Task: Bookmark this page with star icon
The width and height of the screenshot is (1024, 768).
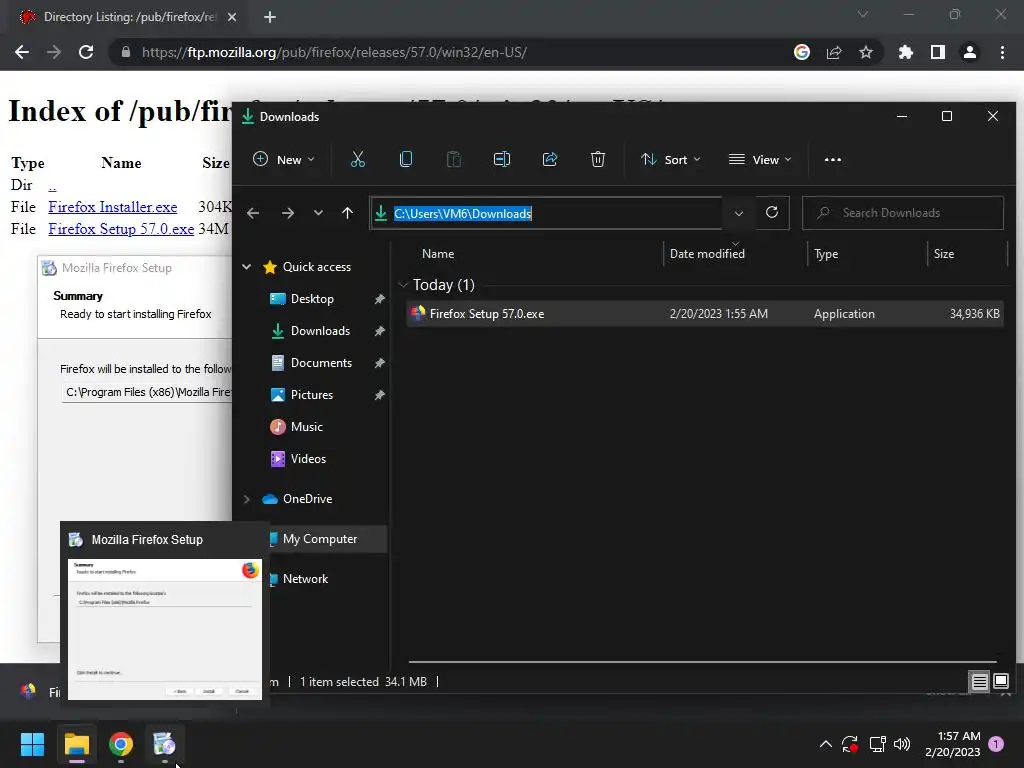Action: point(865,52)
